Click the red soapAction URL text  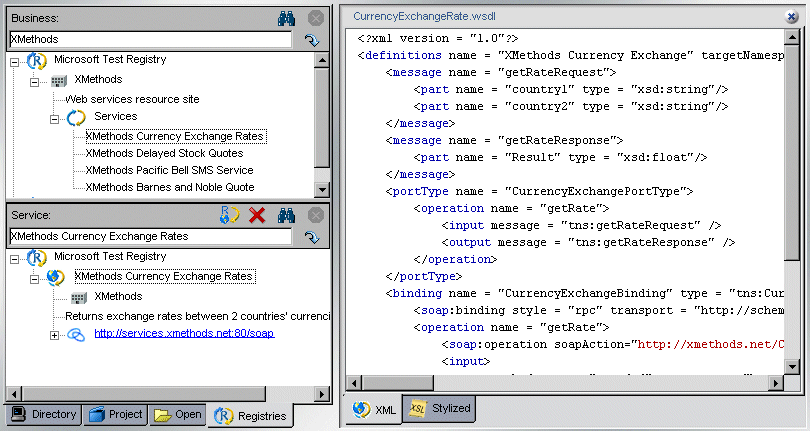[x=711, y=345]
